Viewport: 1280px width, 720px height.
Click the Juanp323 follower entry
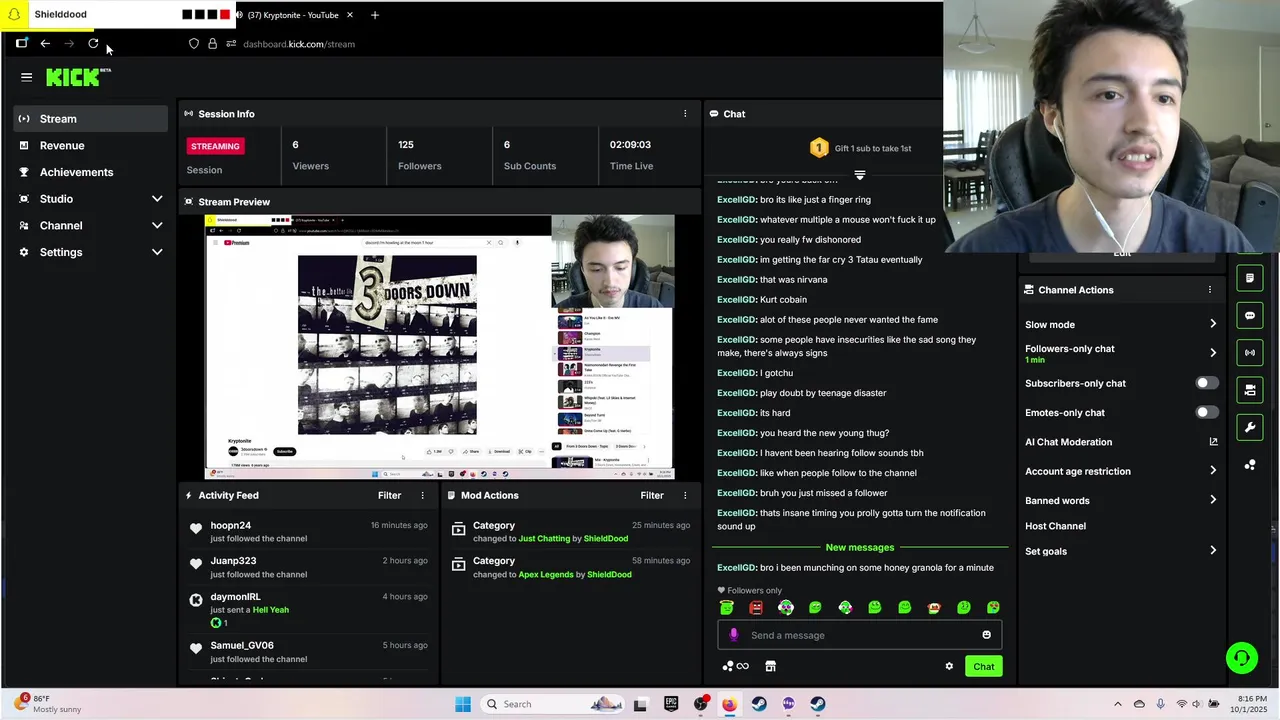coord(308,567)
